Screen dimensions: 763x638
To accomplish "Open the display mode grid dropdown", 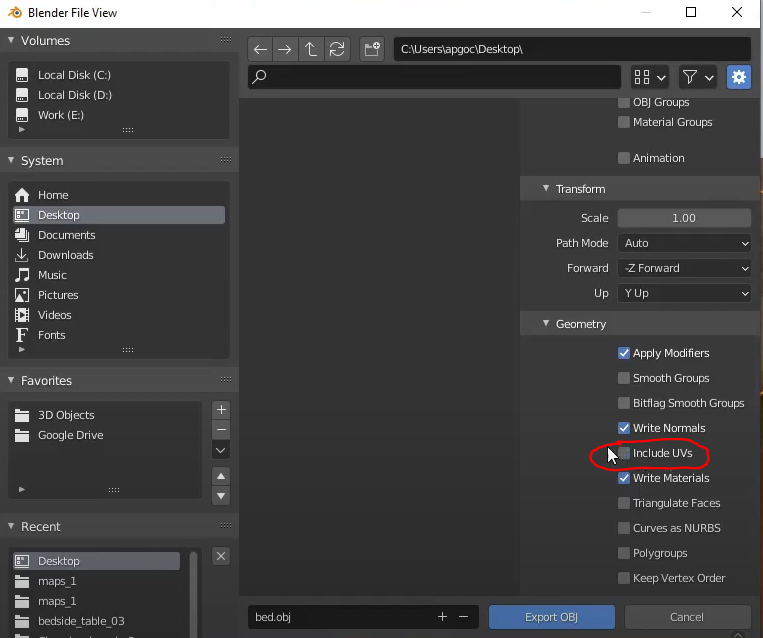I will tap(650, 77).
